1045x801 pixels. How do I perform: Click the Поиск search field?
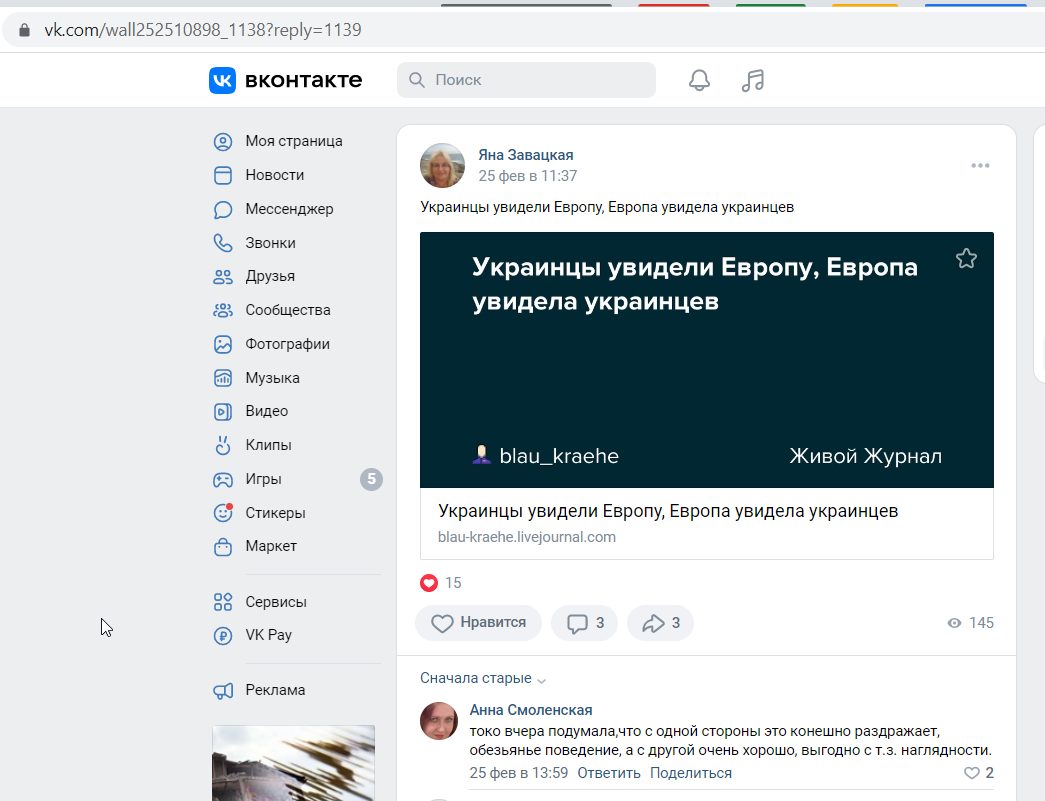[x=526, y=80]
